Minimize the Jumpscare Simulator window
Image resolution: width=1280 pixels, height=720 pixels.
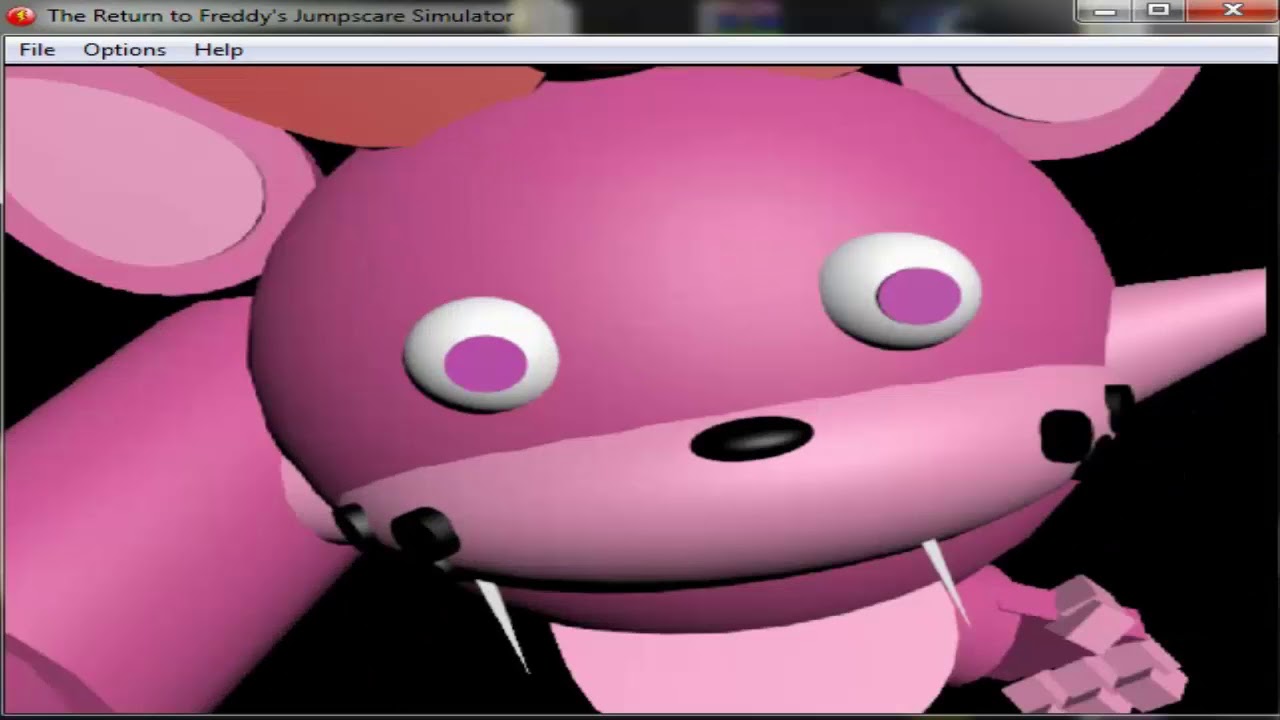(x=1105, y=11)
